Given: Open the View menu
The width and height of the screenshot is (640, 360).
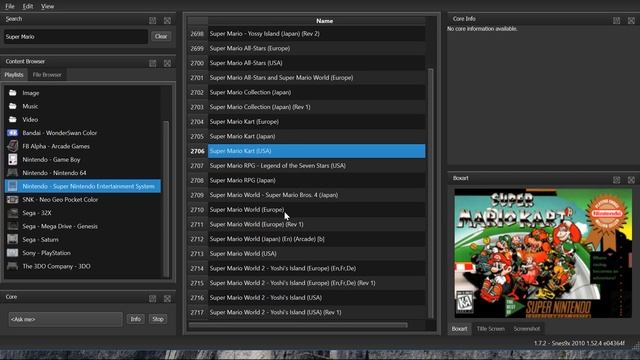Looking at the screenshot, I should tap(47, 6).
